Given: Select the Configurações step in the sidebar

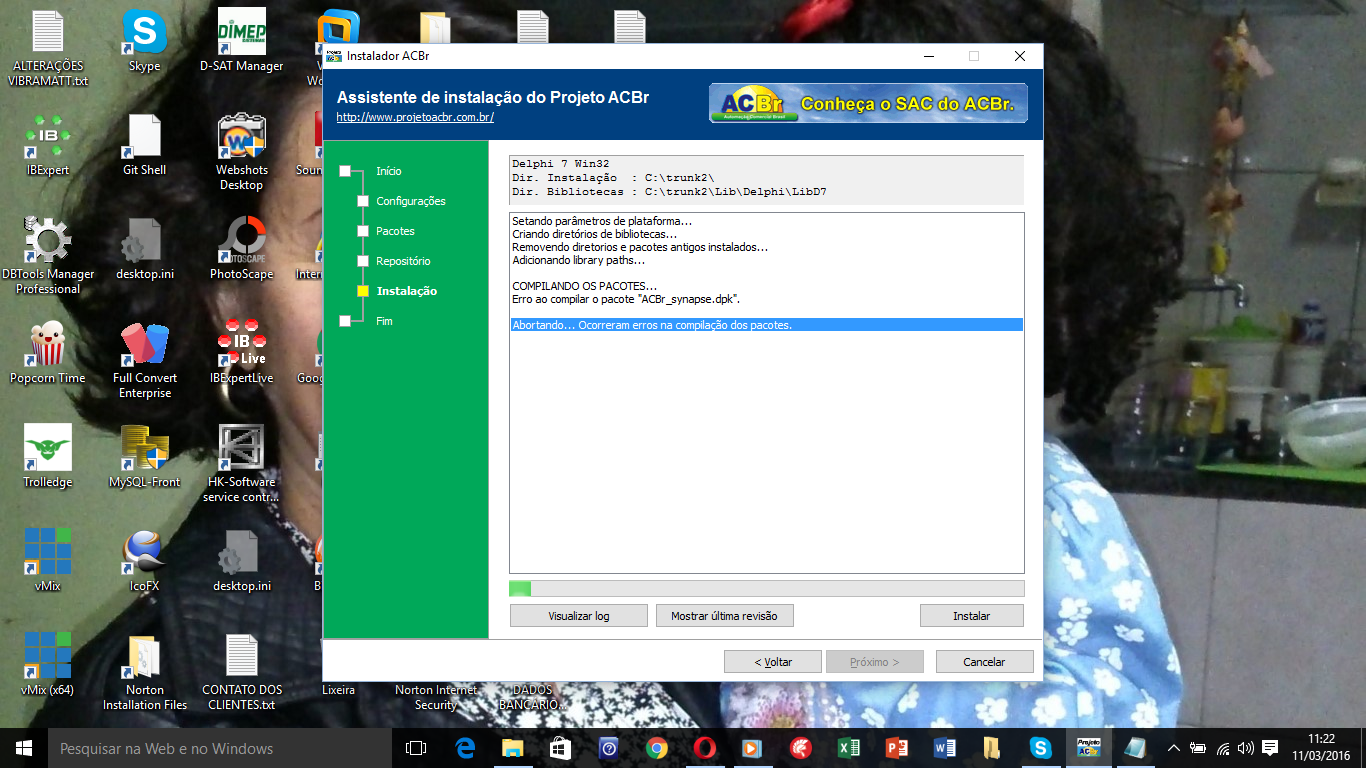Looking at the screenshot, I should [x=410, y=201].
